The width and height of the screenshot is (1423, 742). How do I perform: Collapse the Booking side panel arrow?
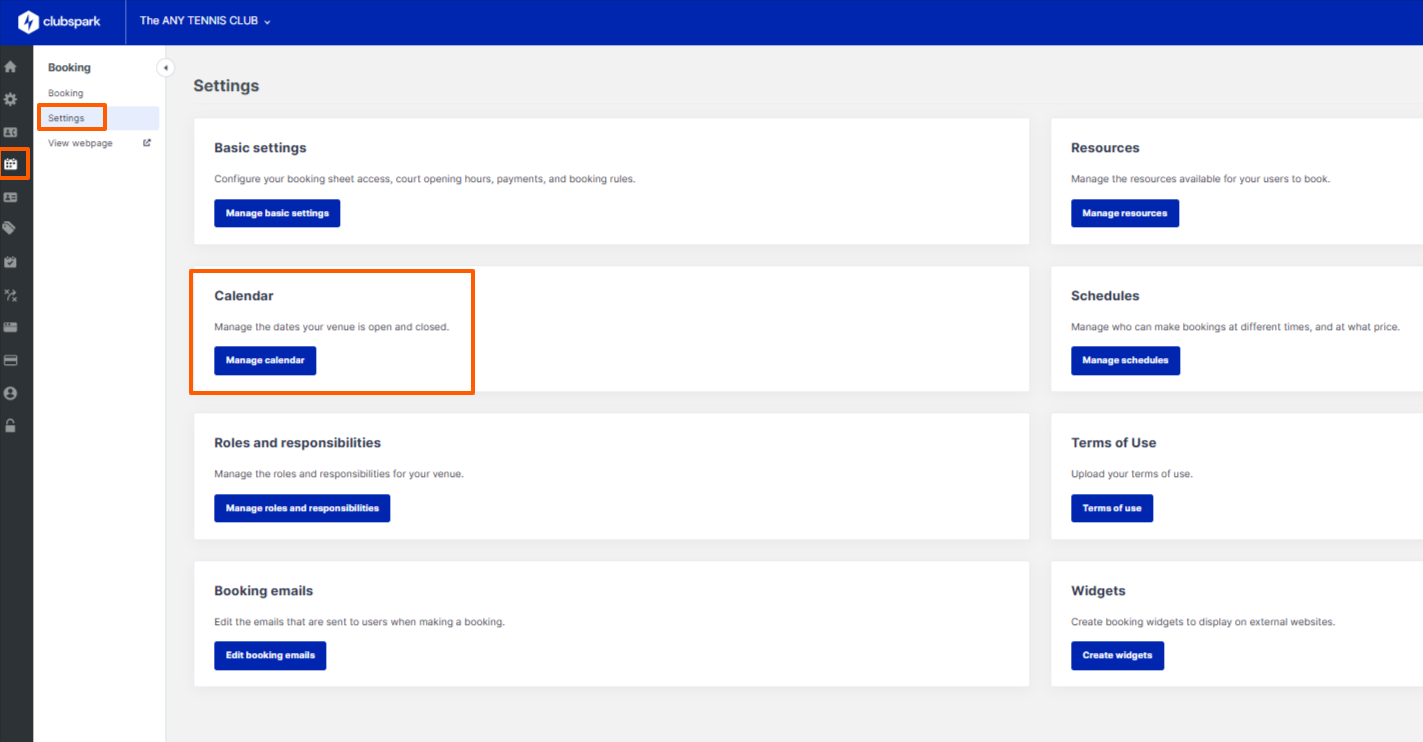pyautogui.click(x=165, y=68)
